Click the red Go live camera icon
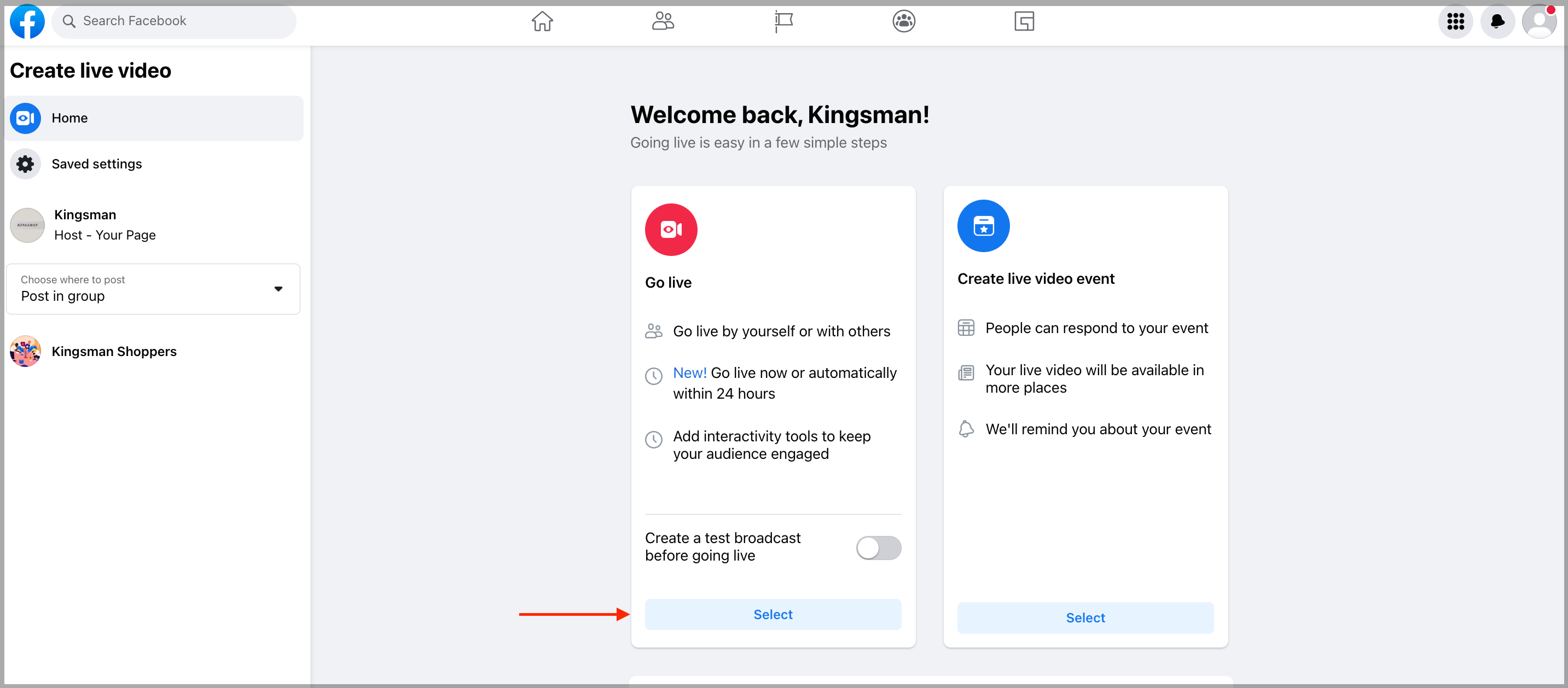The image size is (1568, 688). tap(671, 229)
